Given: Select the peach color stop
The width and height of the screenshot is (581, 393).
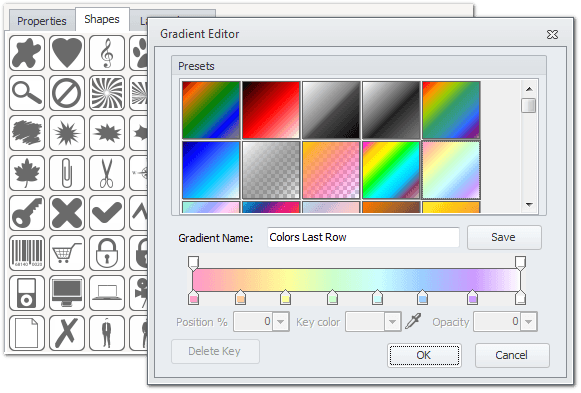Looking at the screenshot, I should pos(240,297).
